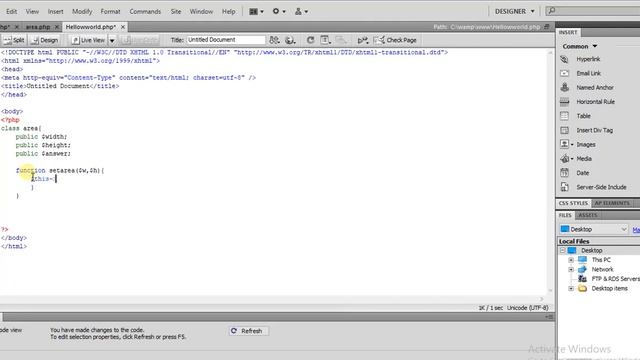Viewport: 640px width, 360px height.
Task: Click the Images insert icon
Action: 564,144
